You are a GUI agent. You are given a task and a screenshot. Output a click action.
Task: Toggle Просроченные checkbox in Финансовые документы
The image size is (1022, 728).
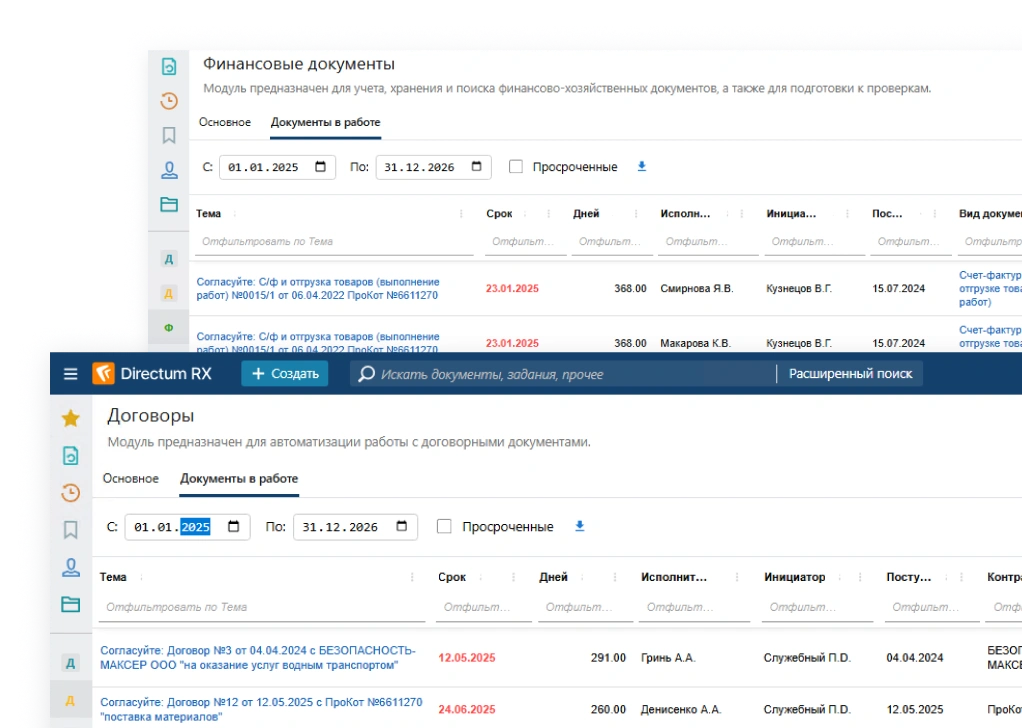coord(516,167)
